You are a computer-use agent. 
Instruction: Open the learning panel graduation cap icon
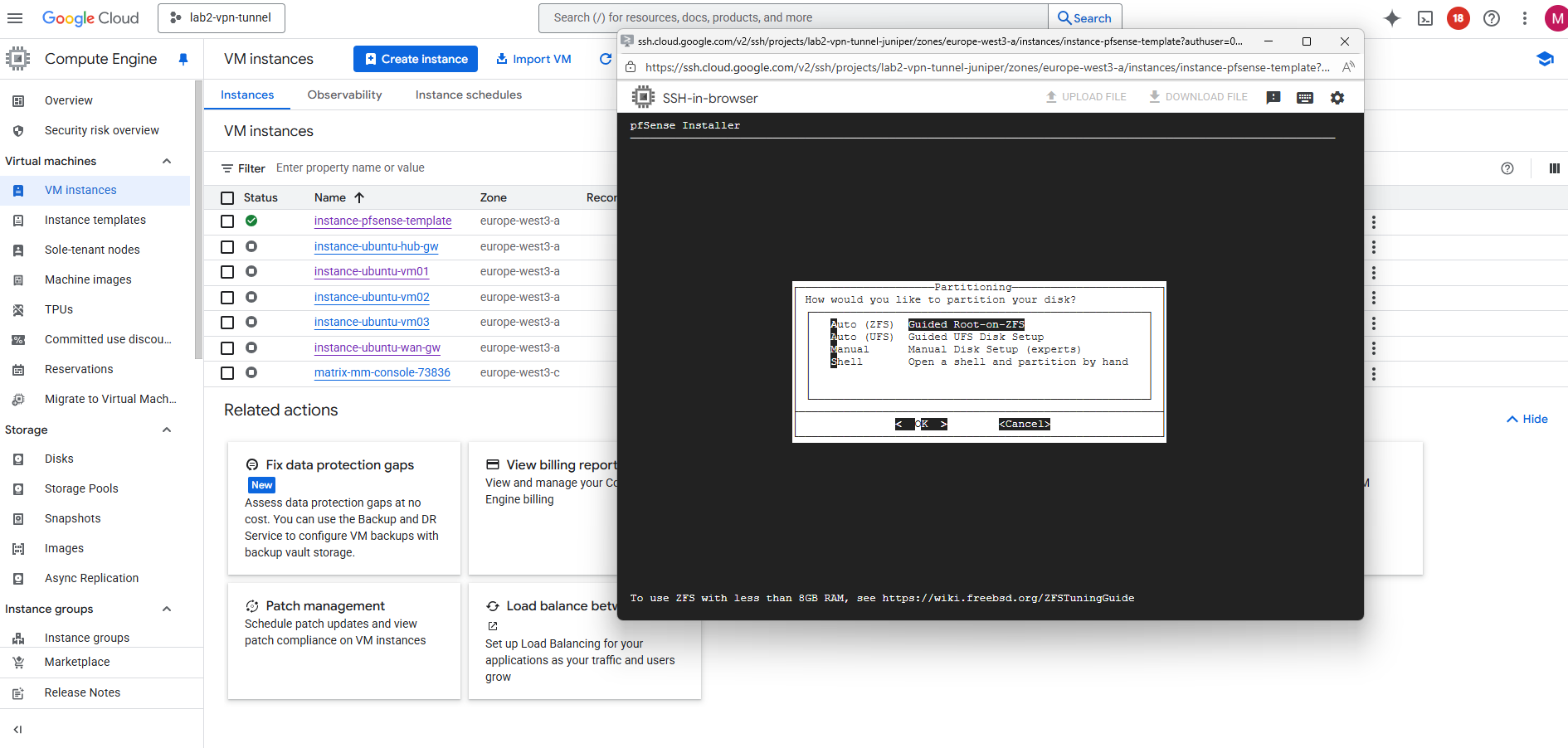[1545, 59]
